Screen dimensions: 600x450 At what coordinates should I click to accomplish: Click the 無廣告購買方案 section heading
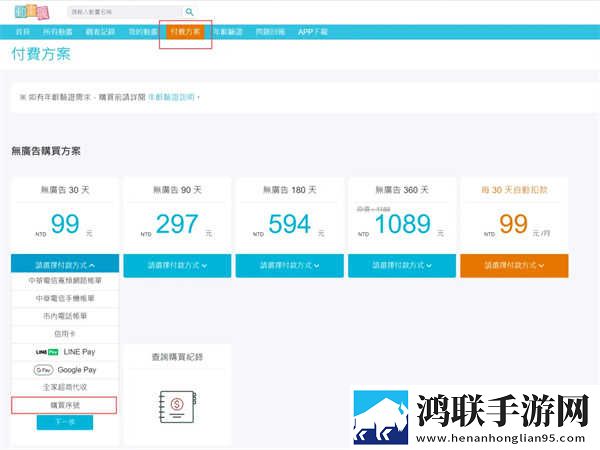[46, 151]
